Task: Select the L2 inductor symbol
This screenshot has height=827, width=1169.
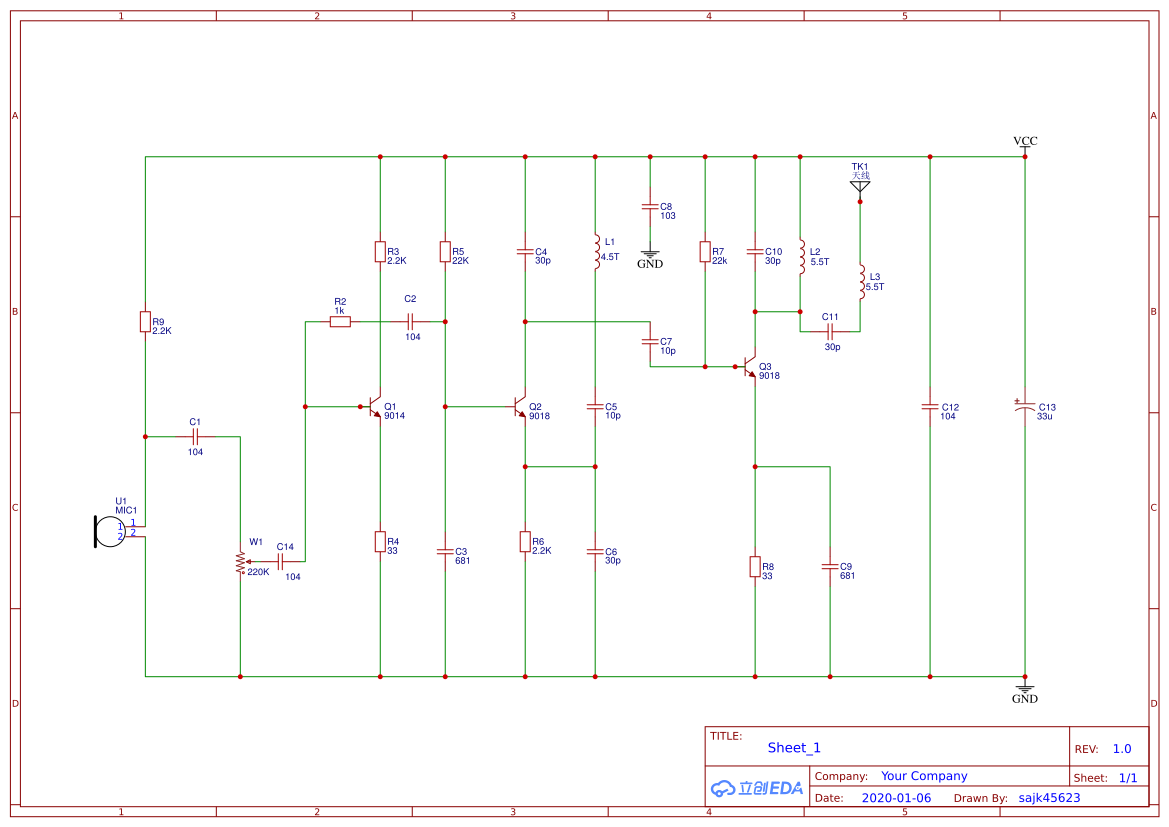Action: click(x=801, y=257)
